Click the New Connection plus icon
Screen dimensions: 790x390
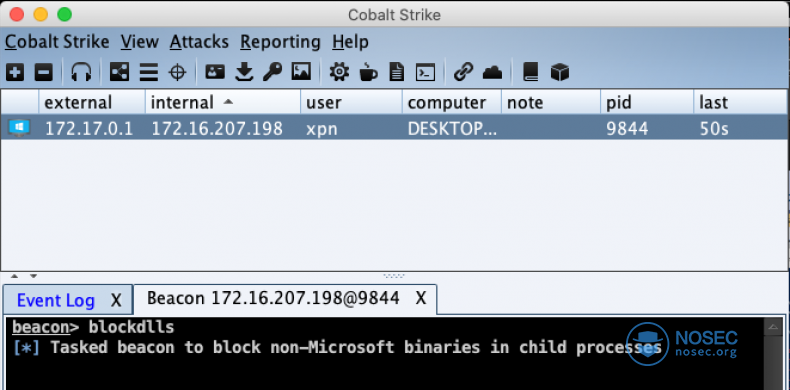(15, 72)
